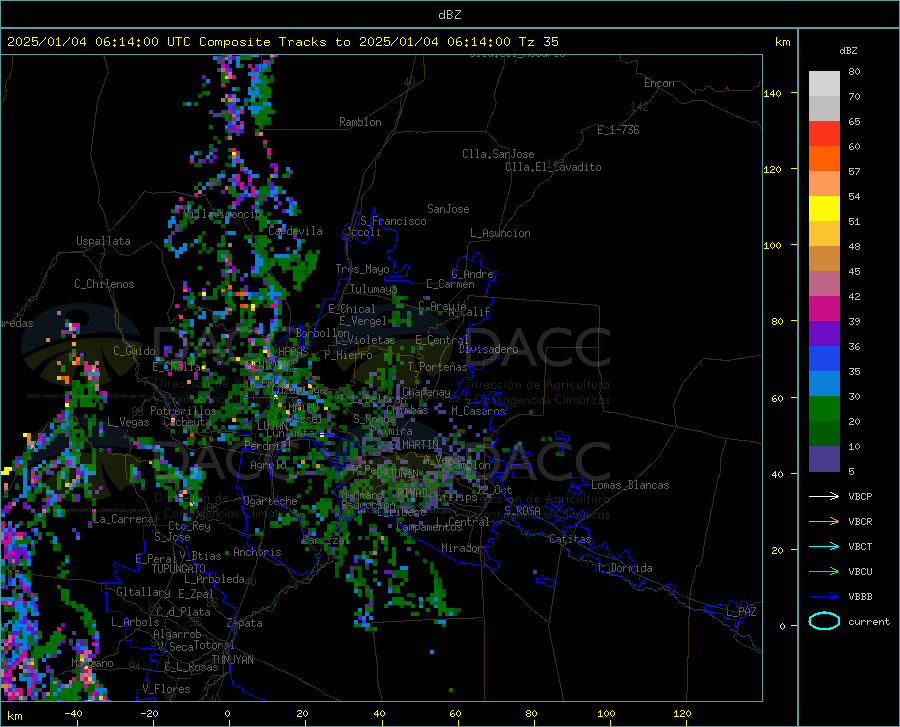Select the yellow 54 dBZ color swatch
Image resolution: width=900 pixels, height=727 pixels.
(x=824, y=209)
